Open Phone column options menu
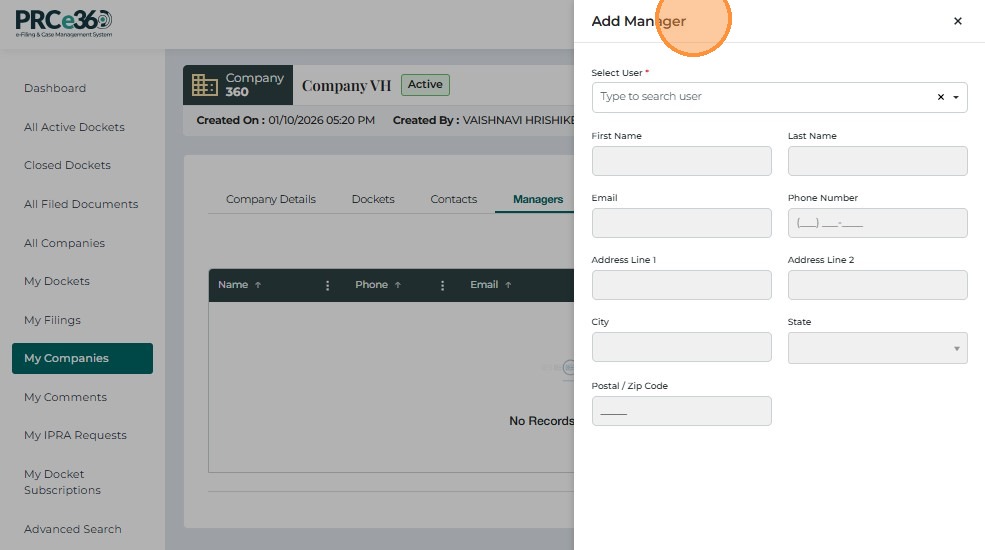 pos(442,285)
